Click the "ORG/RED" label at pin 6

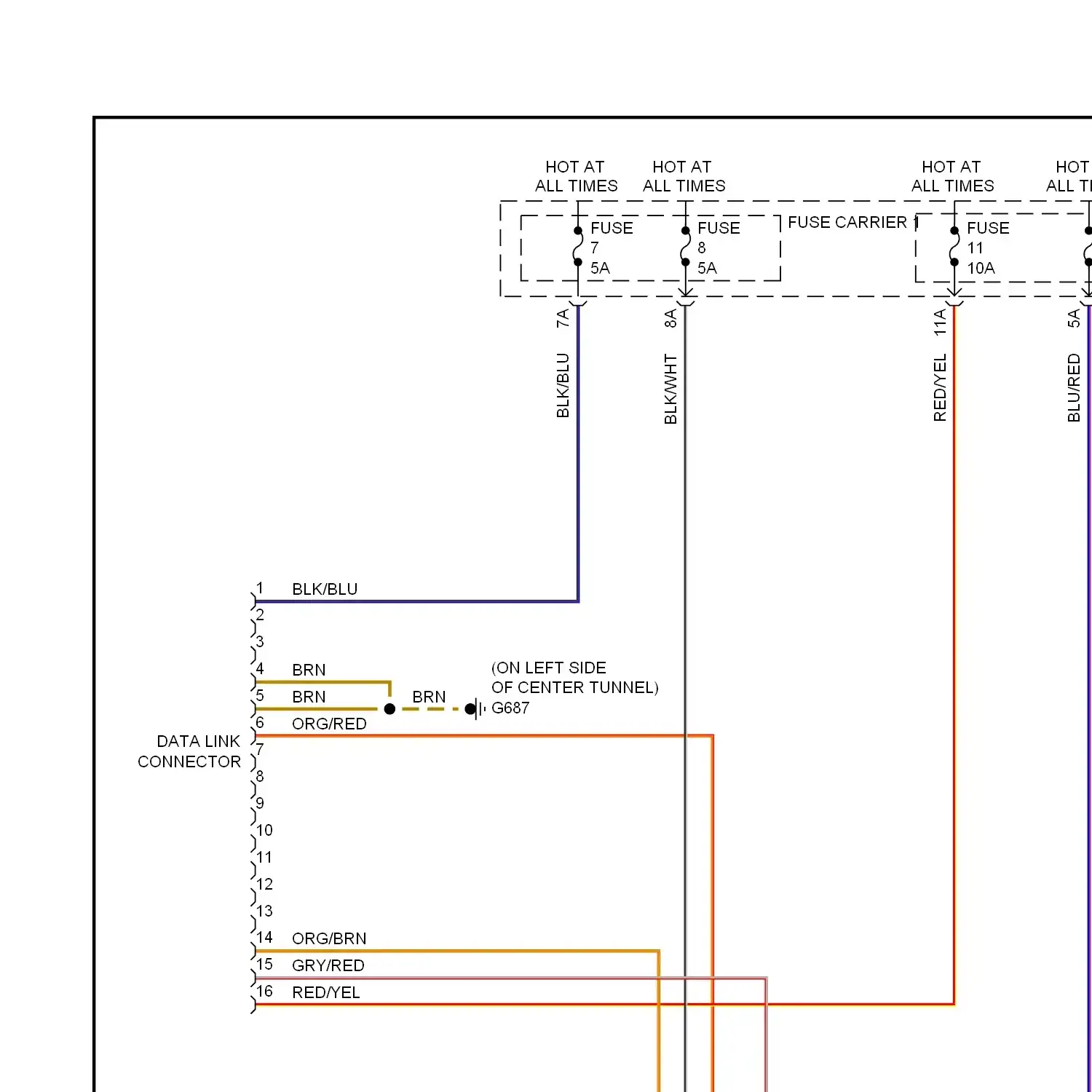point(329,724)
